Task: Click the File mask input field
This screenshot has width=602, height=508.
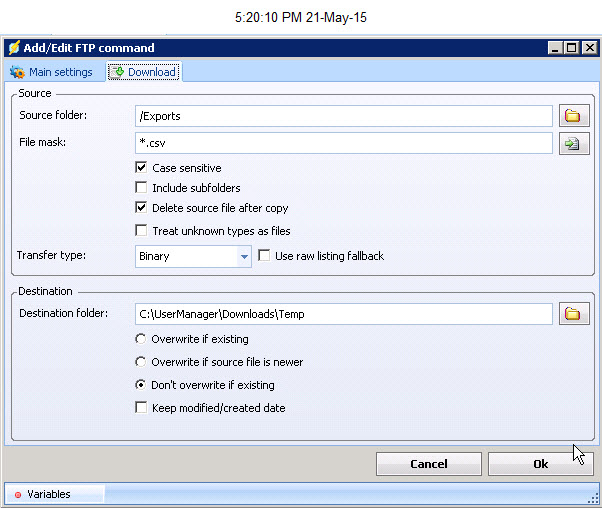Action: (x=343, y=144)
